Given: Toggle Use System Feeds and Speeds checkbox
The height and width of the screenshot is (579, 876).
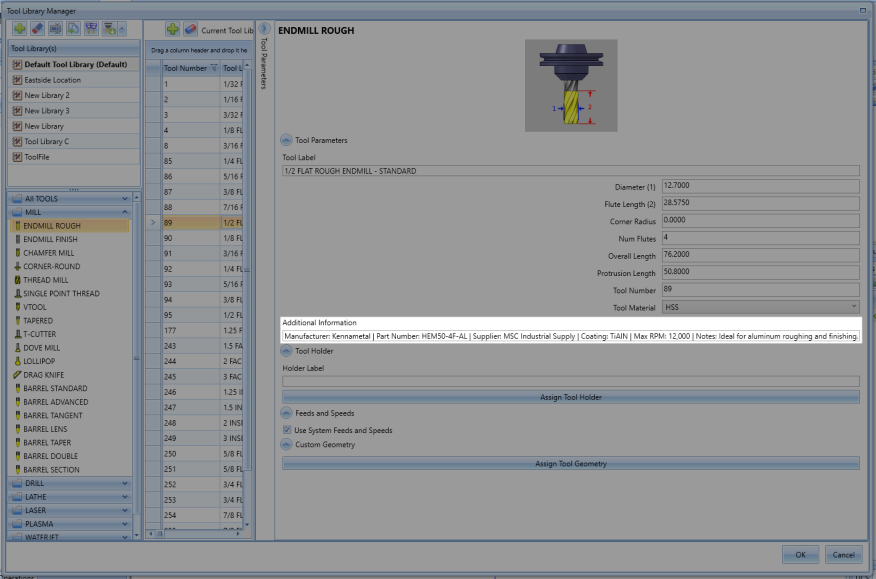Looking at the screenshot, I should click(x=288, y=430).
